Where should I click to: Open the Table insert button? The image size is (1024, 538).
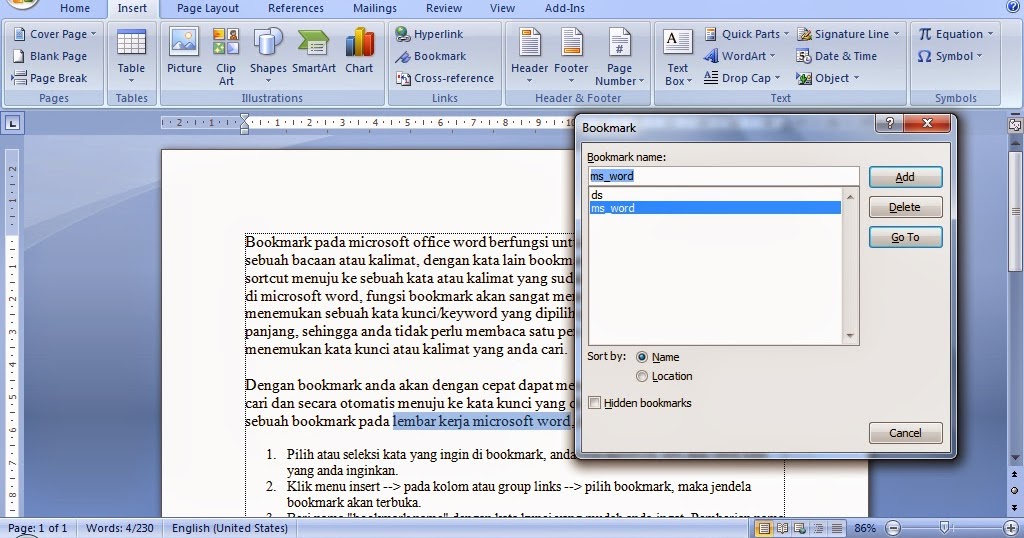tap(131, 56)
